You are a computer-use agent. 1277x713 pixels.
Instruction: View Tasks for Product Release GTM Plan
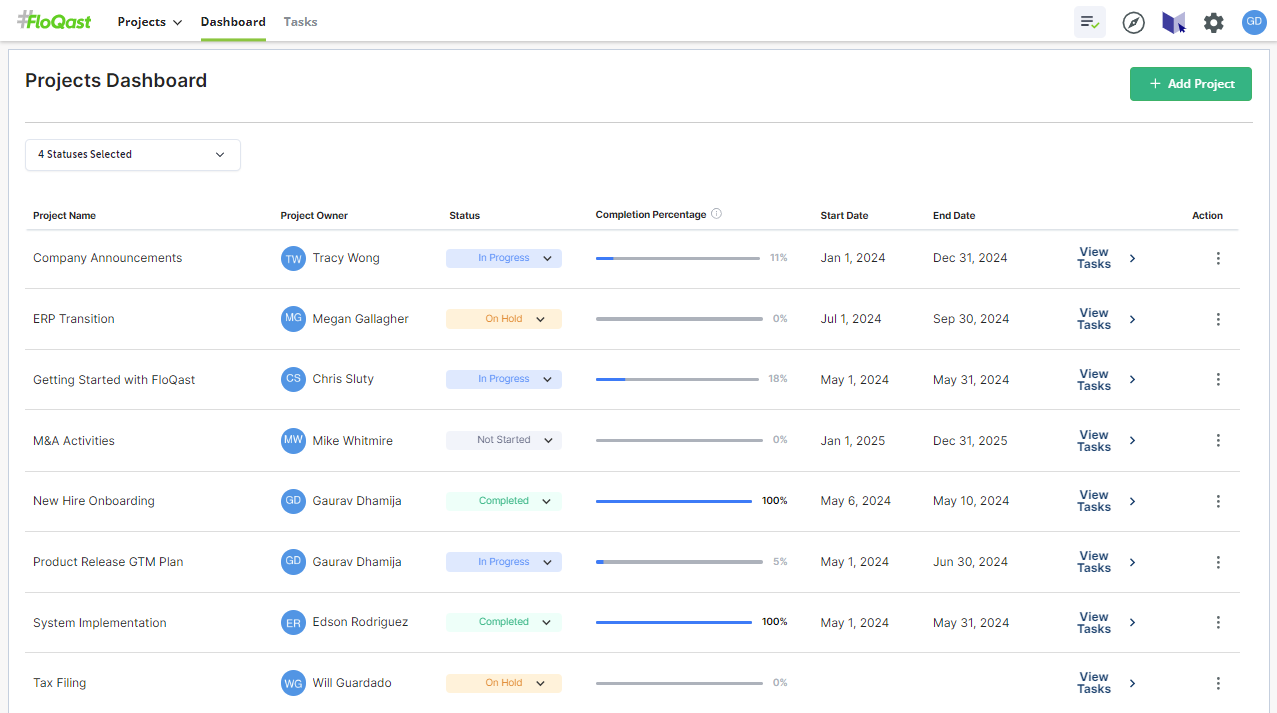1106,562
